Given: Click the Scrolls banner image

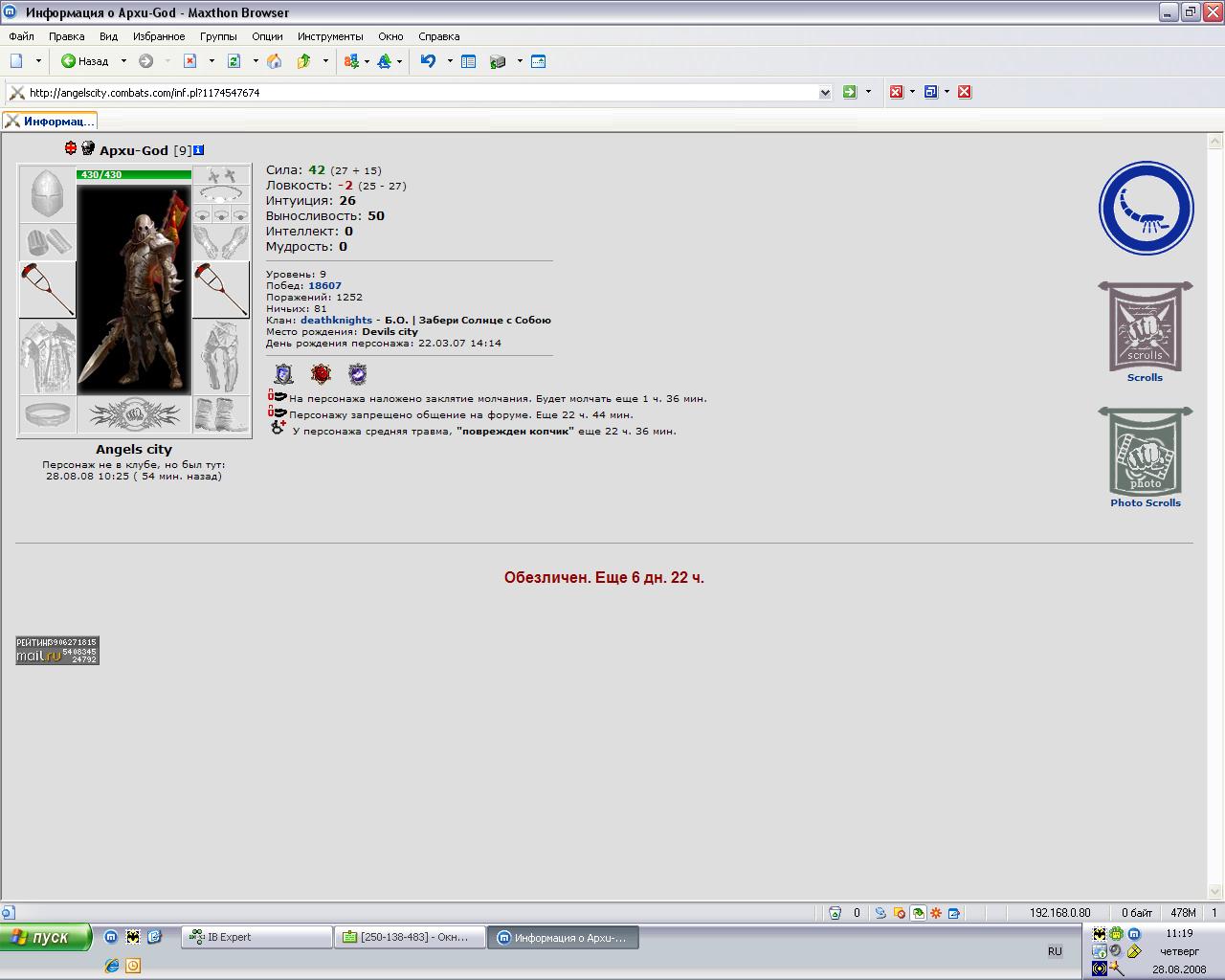Looking at the screenshot, I should (1146, 326).
